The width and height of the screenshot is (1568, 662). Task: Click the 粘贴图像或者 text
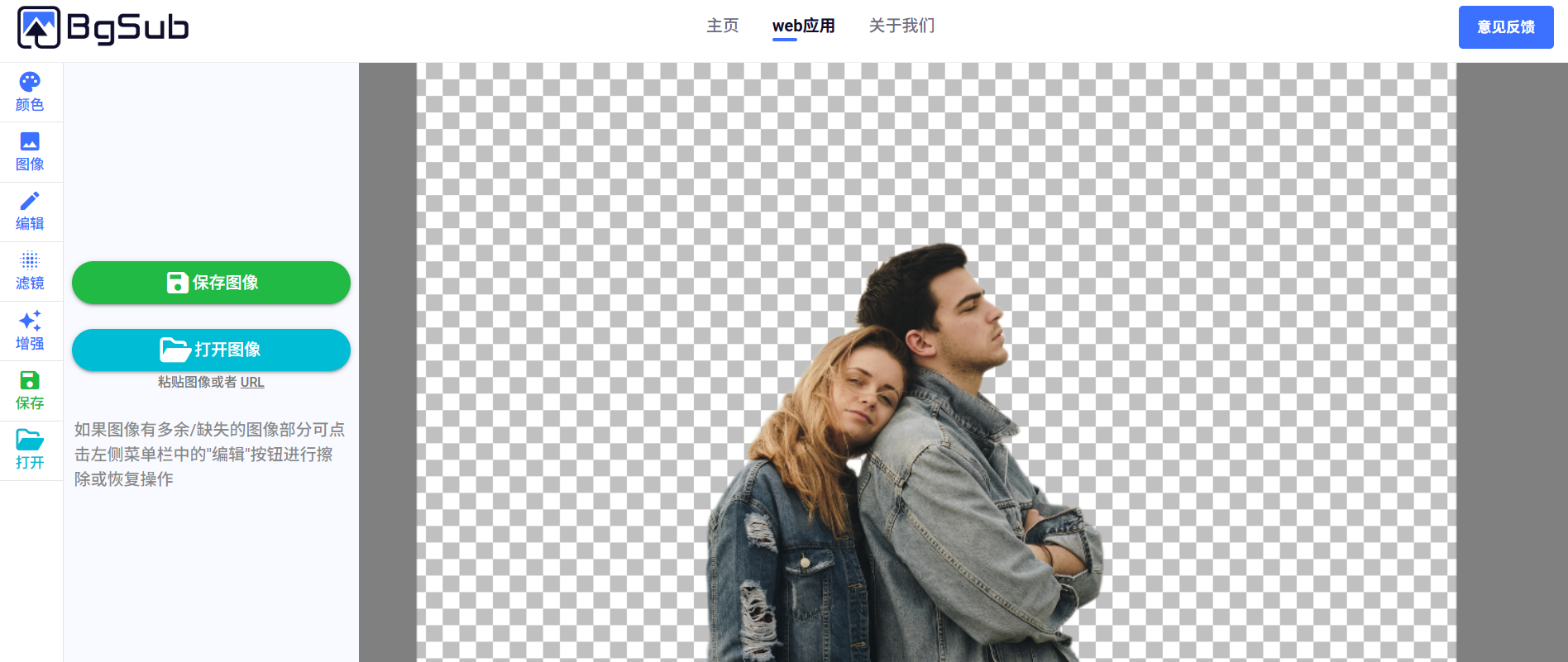(x=198, y=383)
